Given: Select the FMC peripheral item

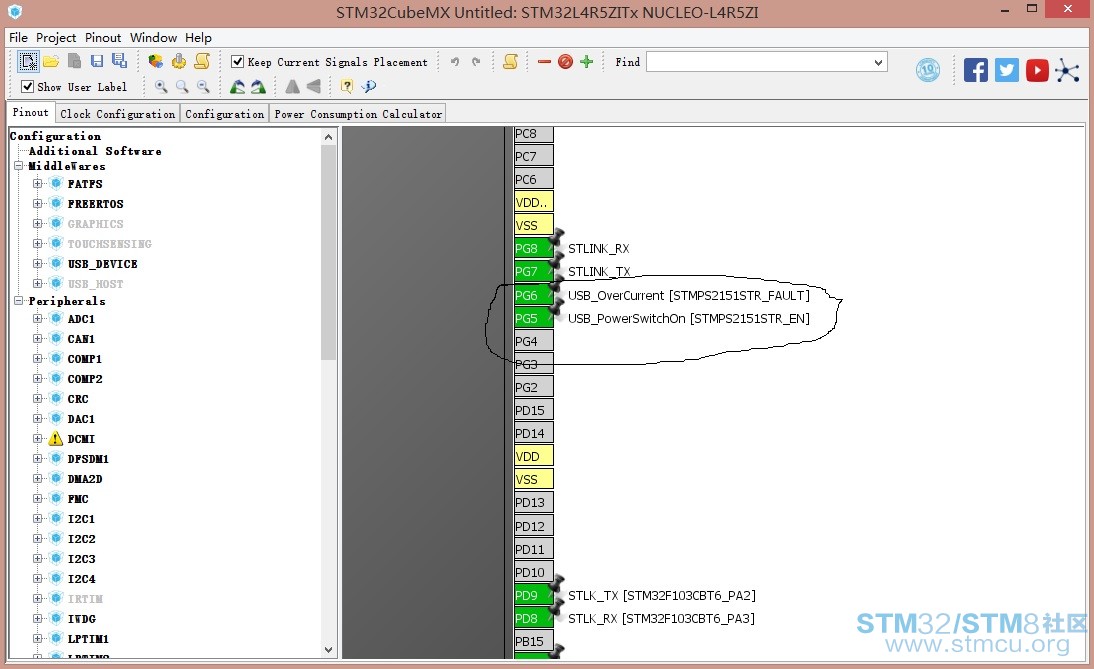Looking at the screenshot, I should tap(78, 499).
